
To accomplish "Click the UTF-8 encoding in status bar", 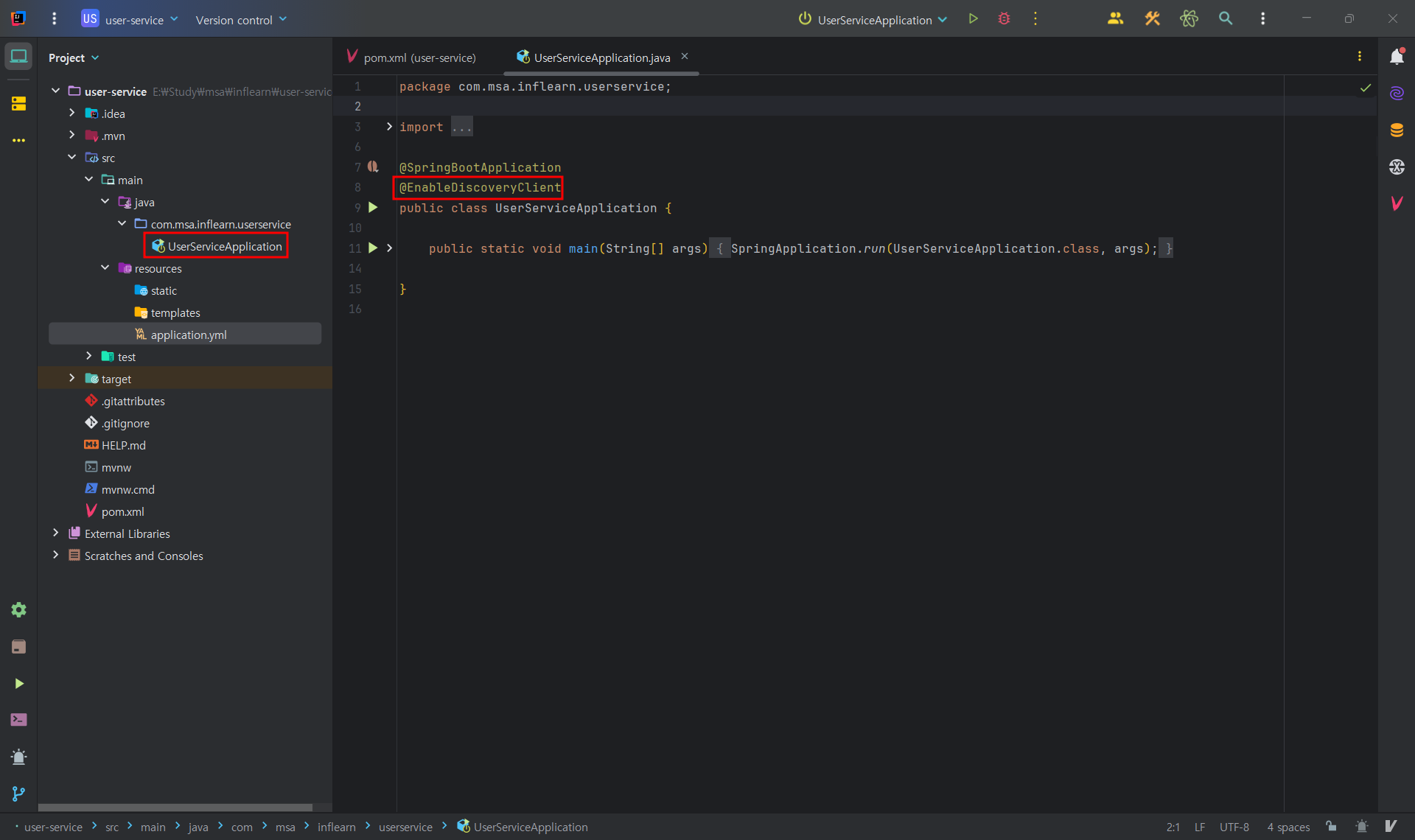I will click(x=1234, y=827).
